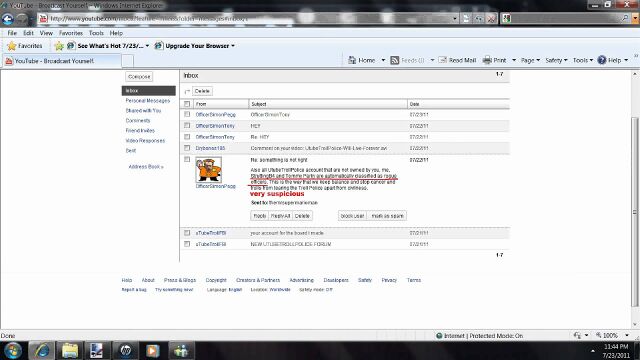Expand the Home button dropdown arrow
640x360 pixels.
pyautogui.click(x=383, y=60)
